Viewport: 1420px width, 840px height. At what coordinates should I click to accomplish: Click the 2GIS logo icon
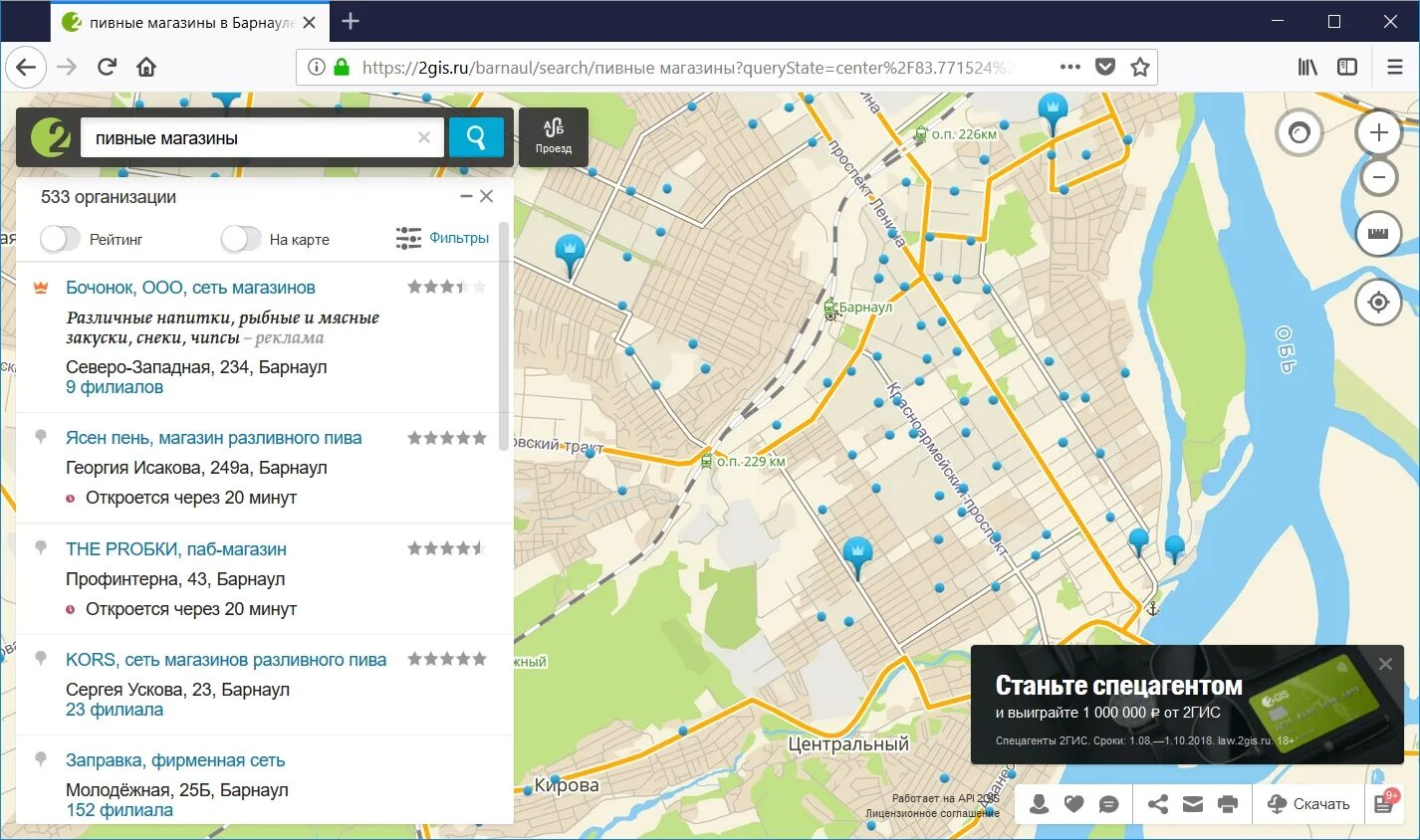50,137
